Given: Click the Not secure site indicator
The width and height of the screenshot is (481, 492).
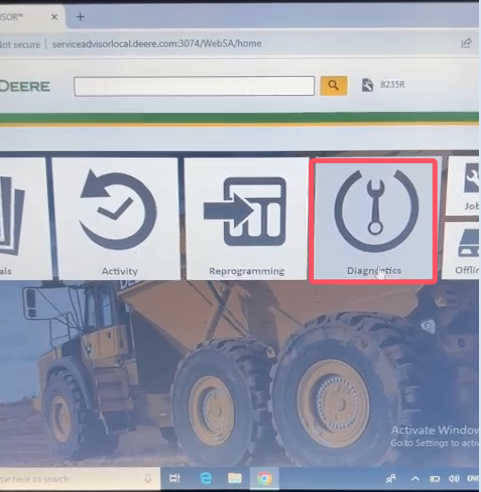Looking at the screenshot, I should click(20, 44).
